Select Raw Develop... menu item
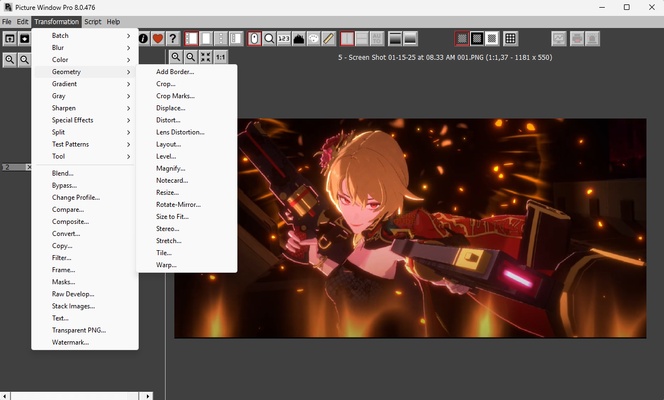Image resolution: width=664 pixels, height=400 pixels. [85, 294]
